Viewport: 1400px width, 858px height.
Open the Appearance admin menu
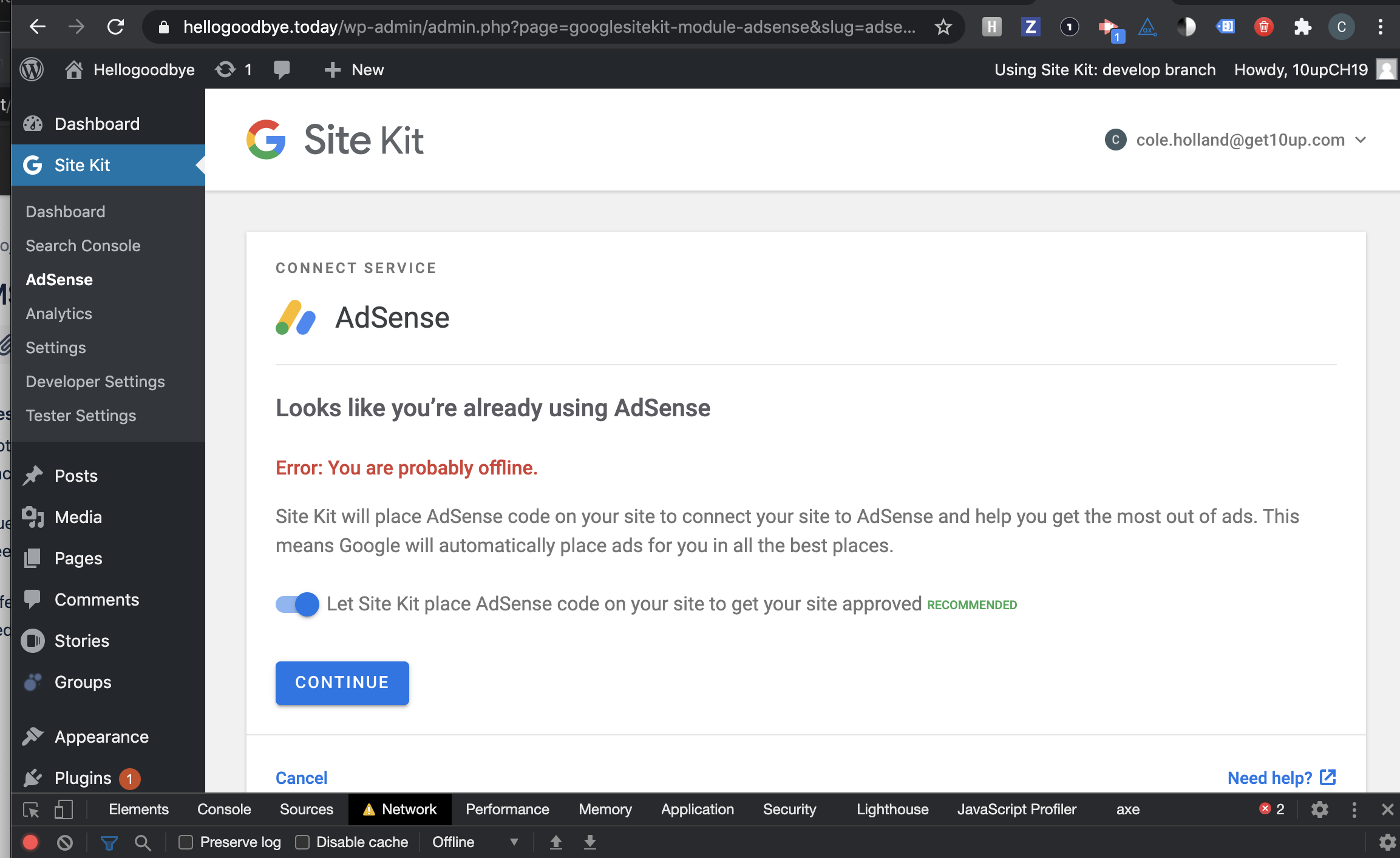click(101, 737)
